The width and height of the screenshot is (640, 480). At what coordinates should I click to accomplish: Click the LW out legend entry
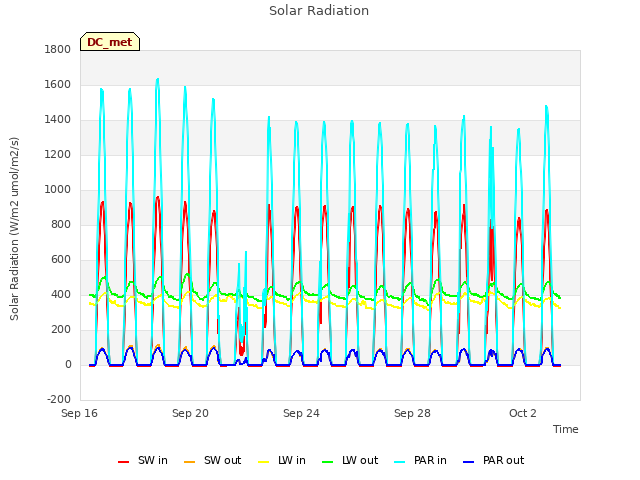(350, 460)
